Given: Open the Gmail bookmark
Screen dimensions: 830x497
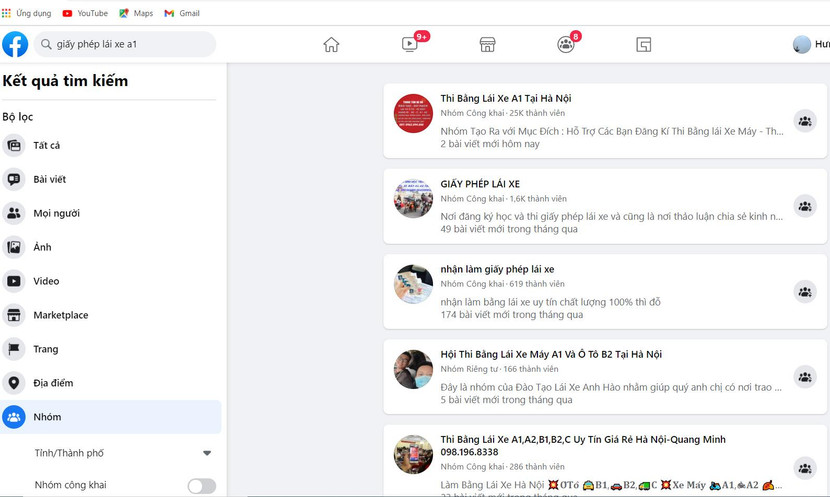Looking at the screenshot, I should coord(182,13).
